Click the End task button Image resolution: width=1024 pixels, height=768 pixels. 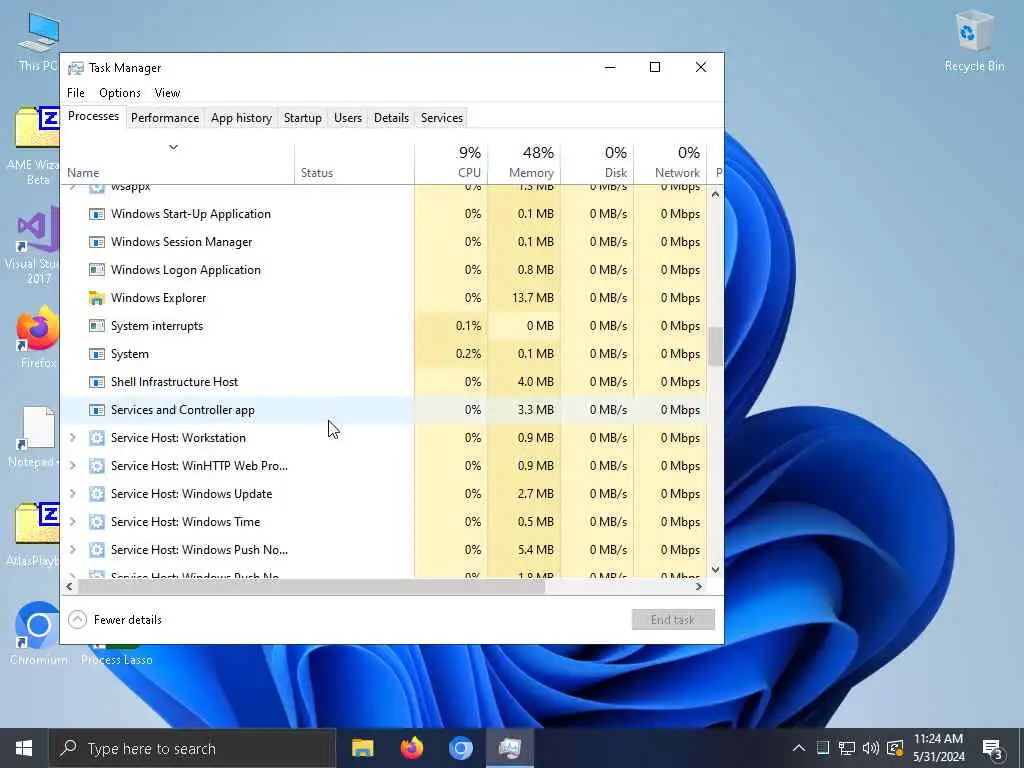(x=673, y=620)
